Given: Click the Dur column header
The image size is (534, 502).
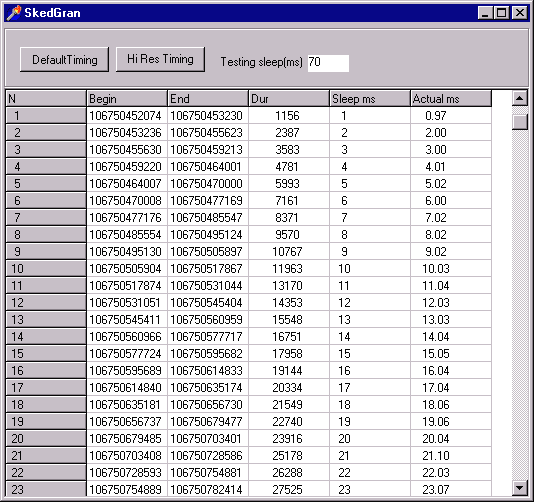Looking at the screenshot, I should [x=289, y=99].
